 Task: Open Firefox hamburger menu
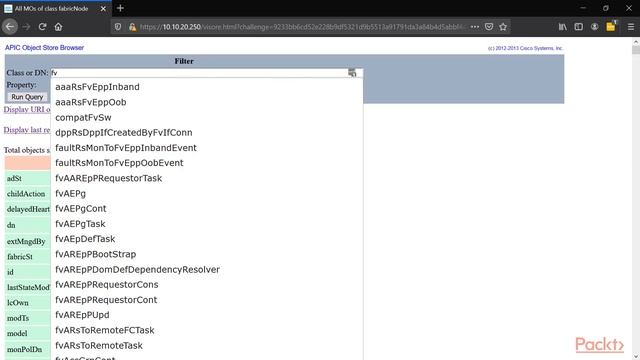(x=631, y=27)
